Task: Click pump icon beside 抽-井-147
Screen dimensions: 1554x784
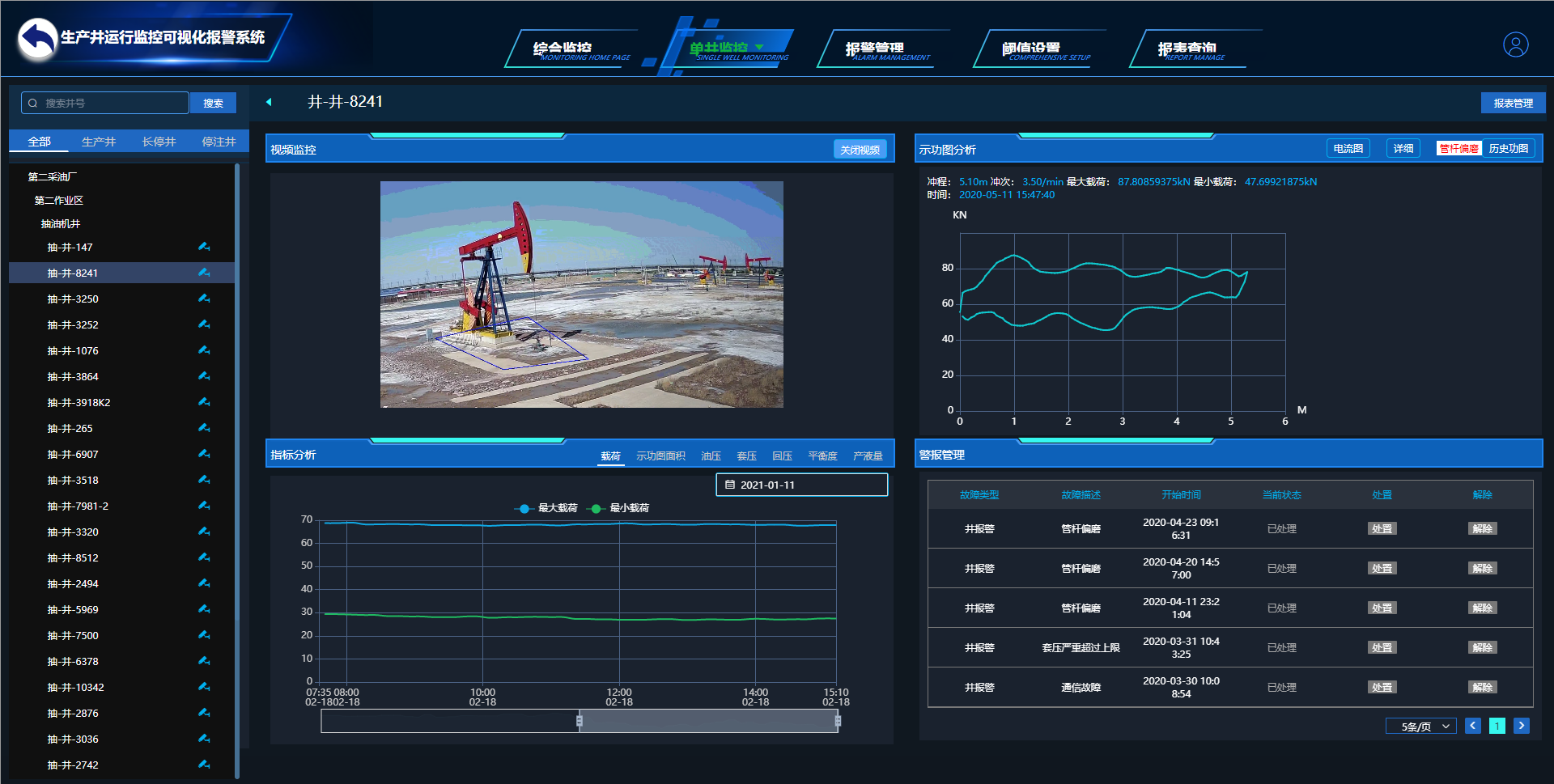Action: tap(204, 247)
